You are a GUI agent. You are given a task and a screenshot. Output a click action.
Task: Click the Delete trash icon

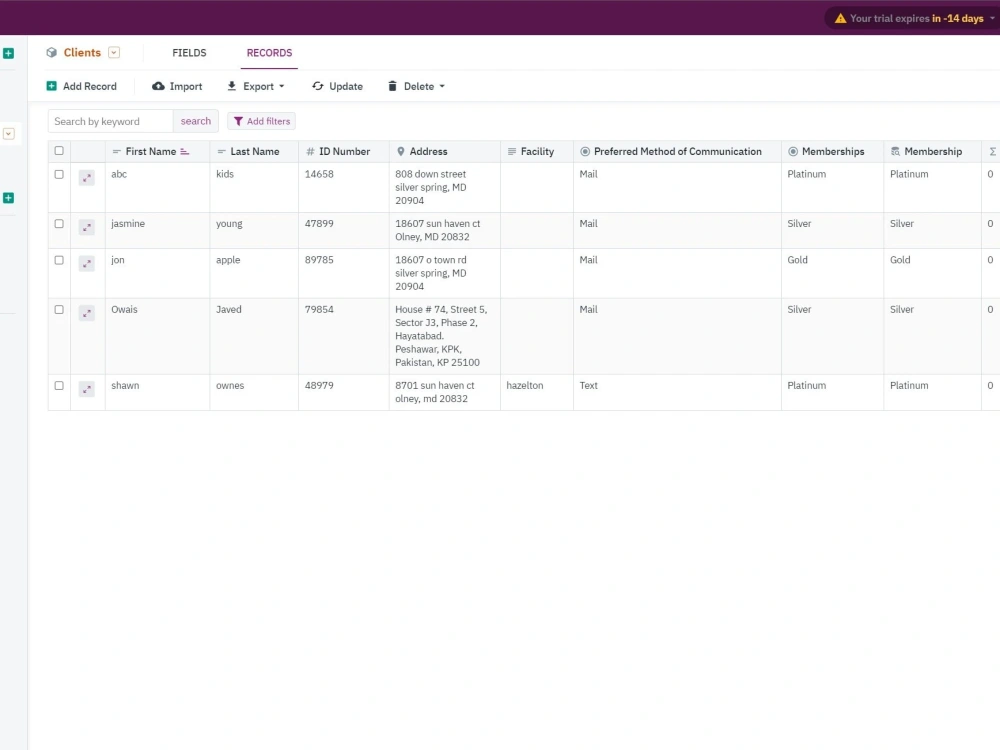click(x=392, y=86)
